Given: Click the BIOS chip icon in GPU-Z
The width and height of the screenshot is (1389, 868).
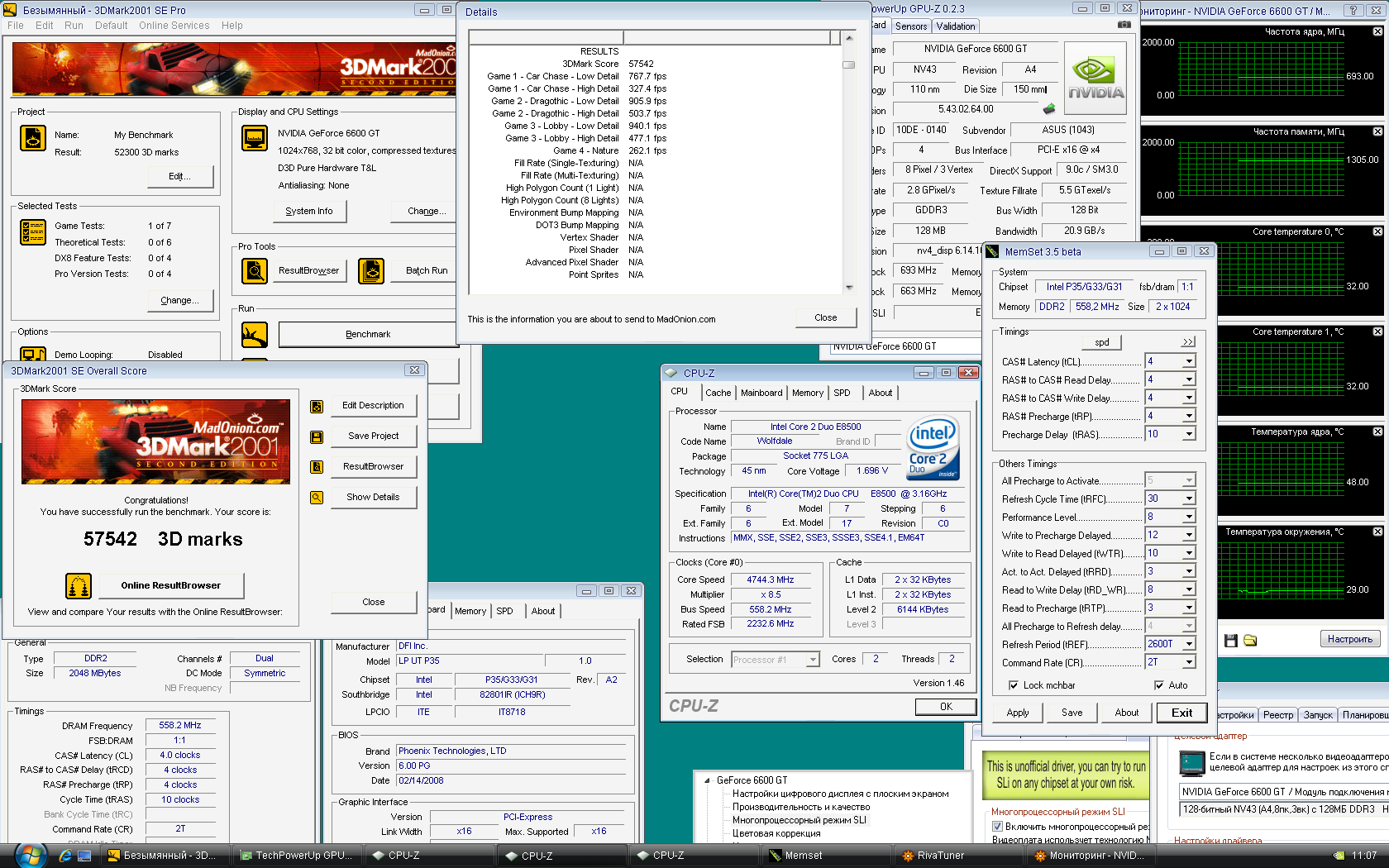Looking at the screenshot, I should pyautogui.click(x=1049, y=109).
